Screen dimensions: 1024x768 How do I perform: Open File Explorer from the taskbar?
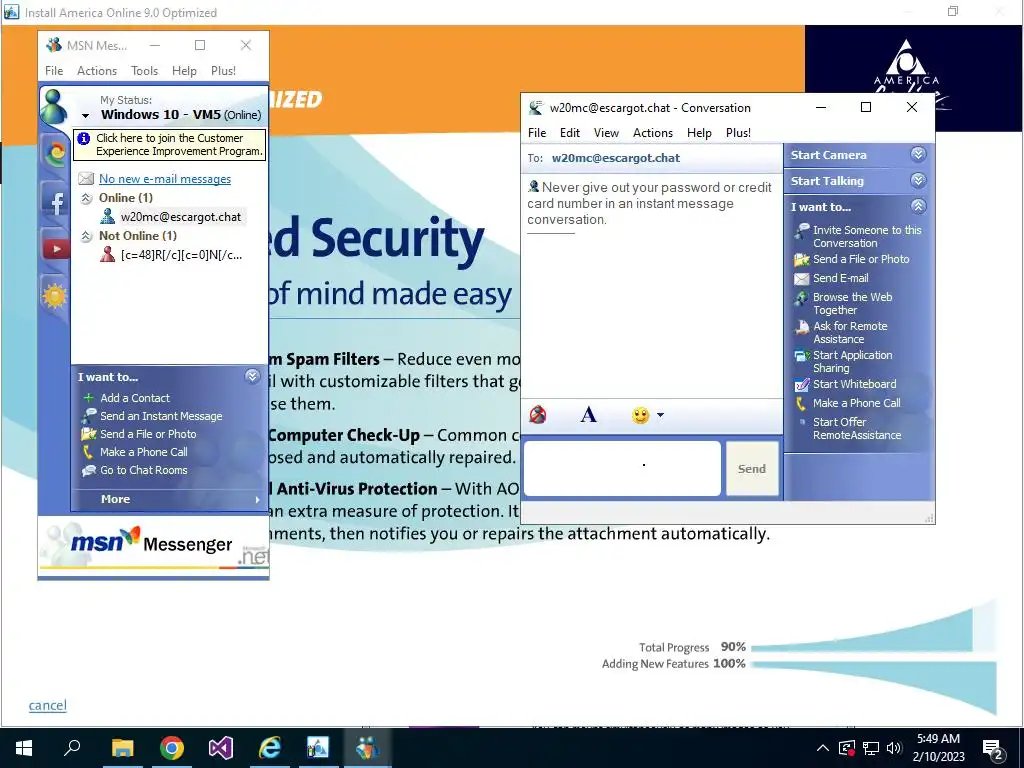point(123,747)
